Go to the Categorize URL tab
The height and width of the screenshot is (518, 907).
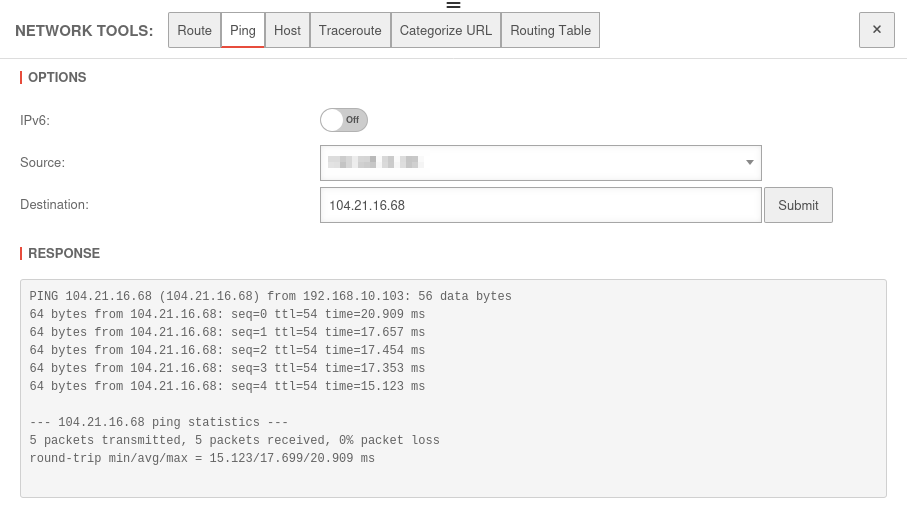point(445,30)
